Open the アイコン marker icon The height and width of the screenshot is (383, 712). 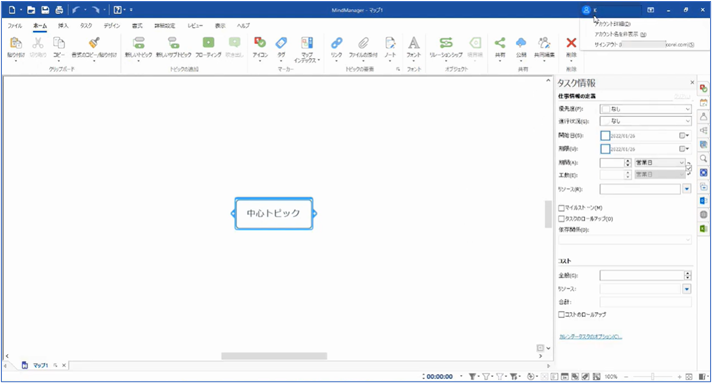tap(260, 43)
